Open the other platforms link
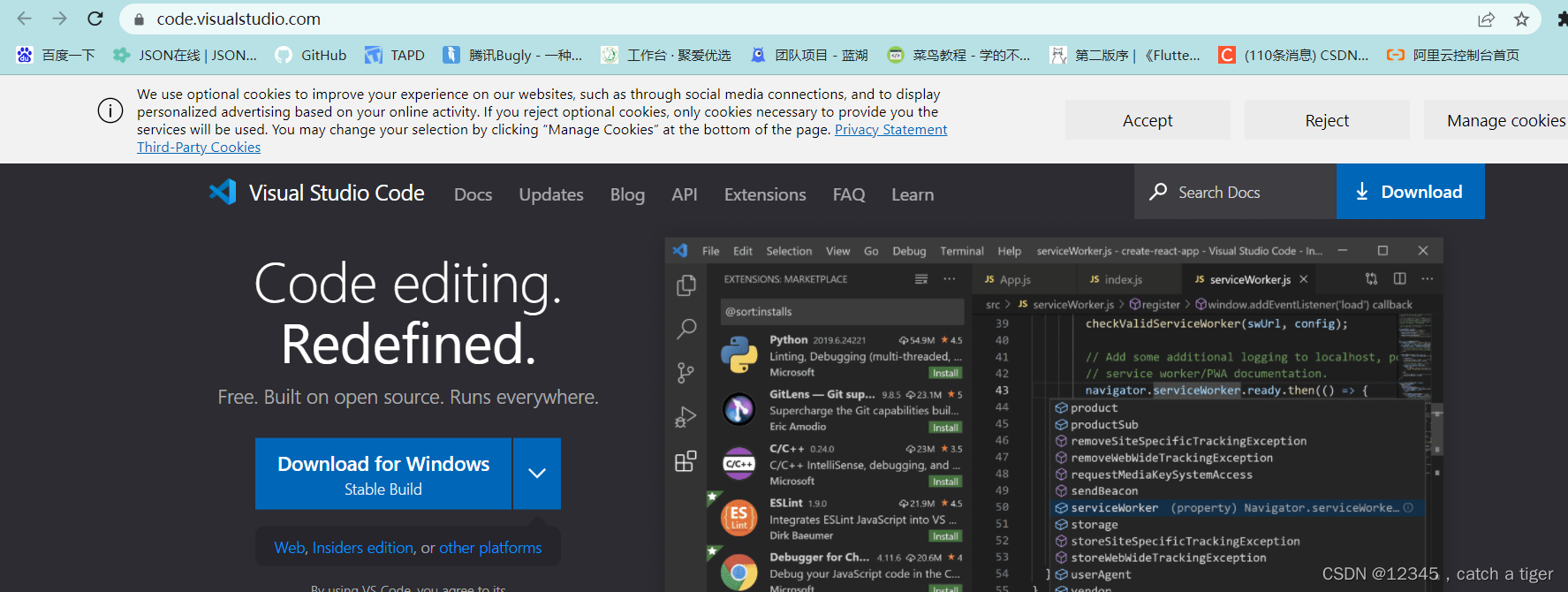The image size is (1568, 592). (x=490, y=548)
